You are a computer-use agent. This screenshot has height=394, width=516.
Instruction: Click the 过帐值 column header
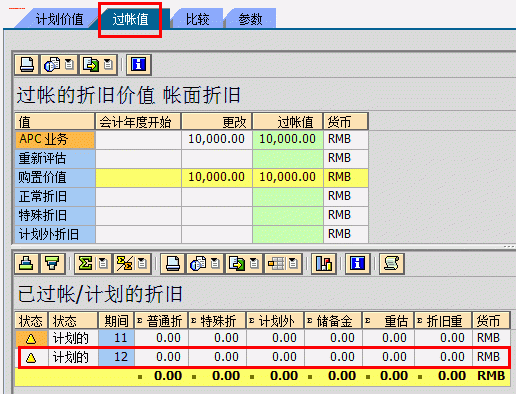[288, 122]
